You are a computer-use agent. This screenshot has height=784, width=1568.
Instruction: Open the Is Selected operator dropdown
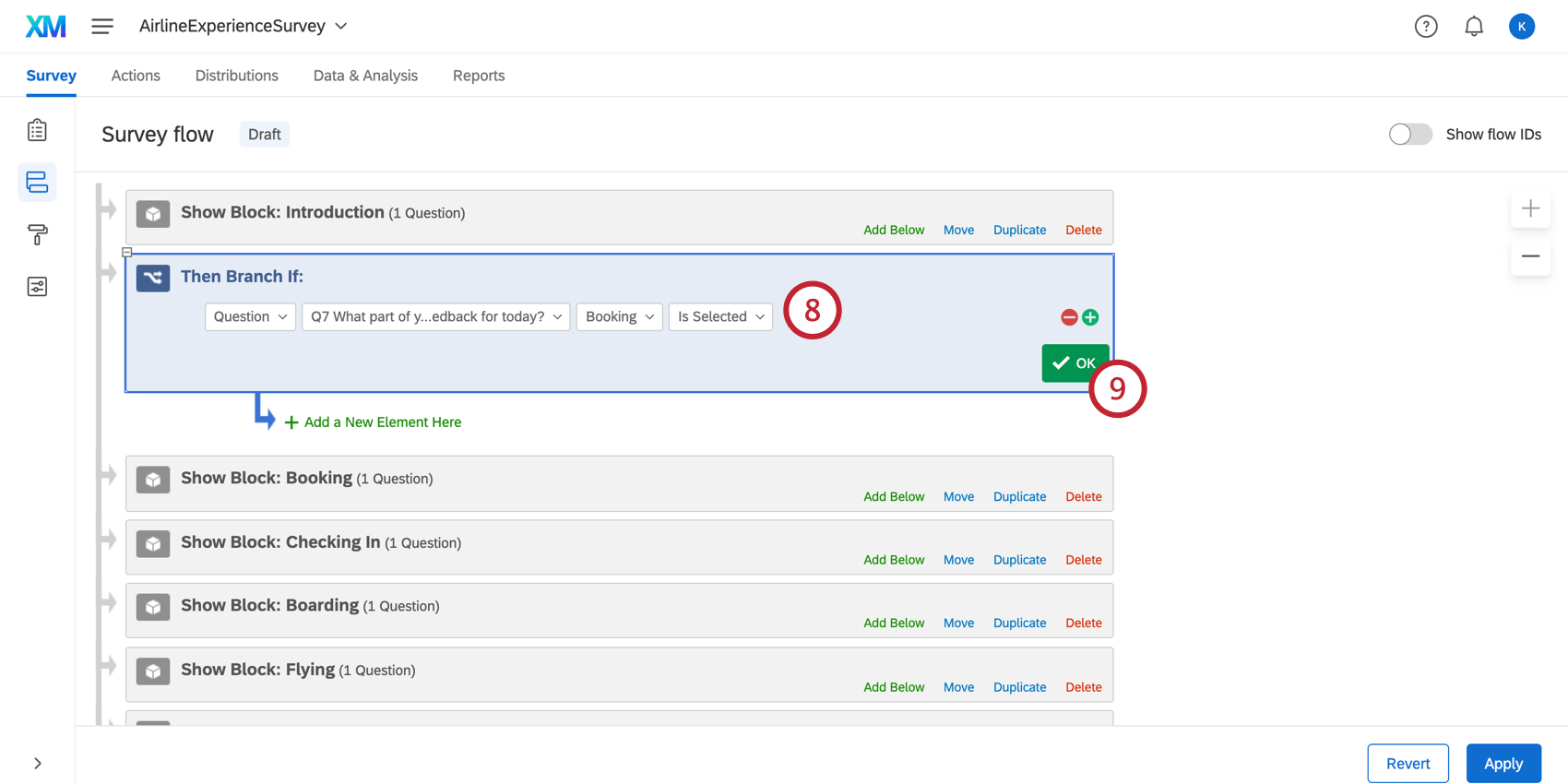[x=720, y=316]
